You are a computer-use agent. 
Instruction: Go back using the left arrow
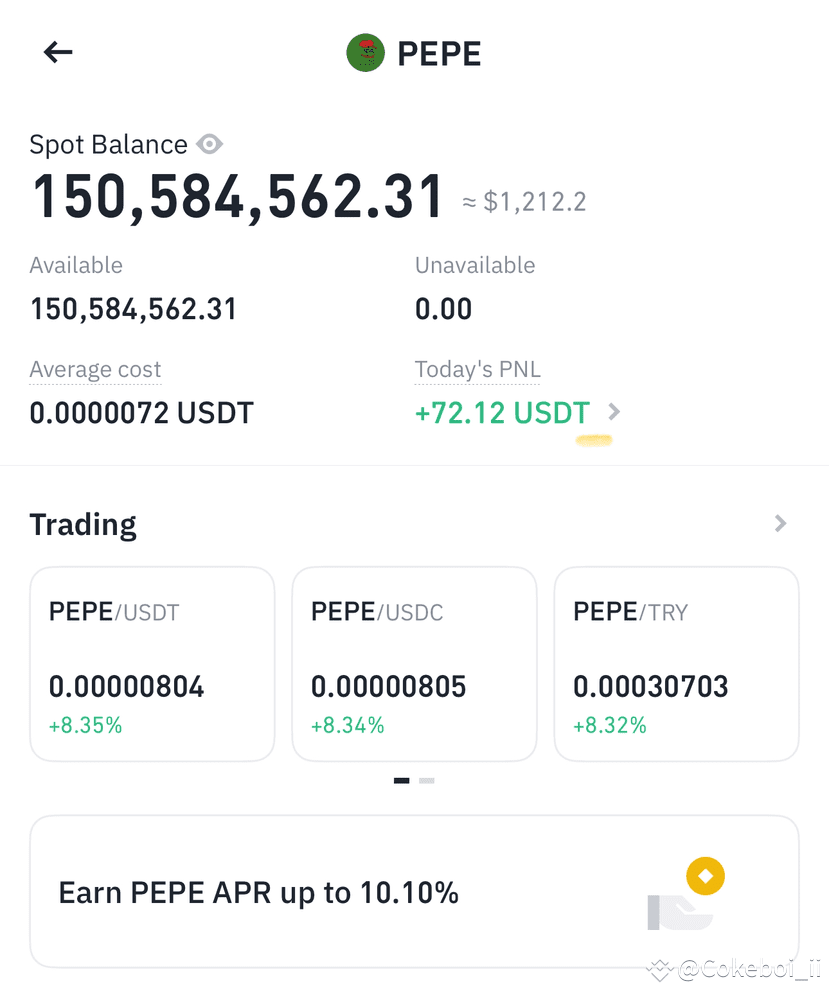pos(58,52)
